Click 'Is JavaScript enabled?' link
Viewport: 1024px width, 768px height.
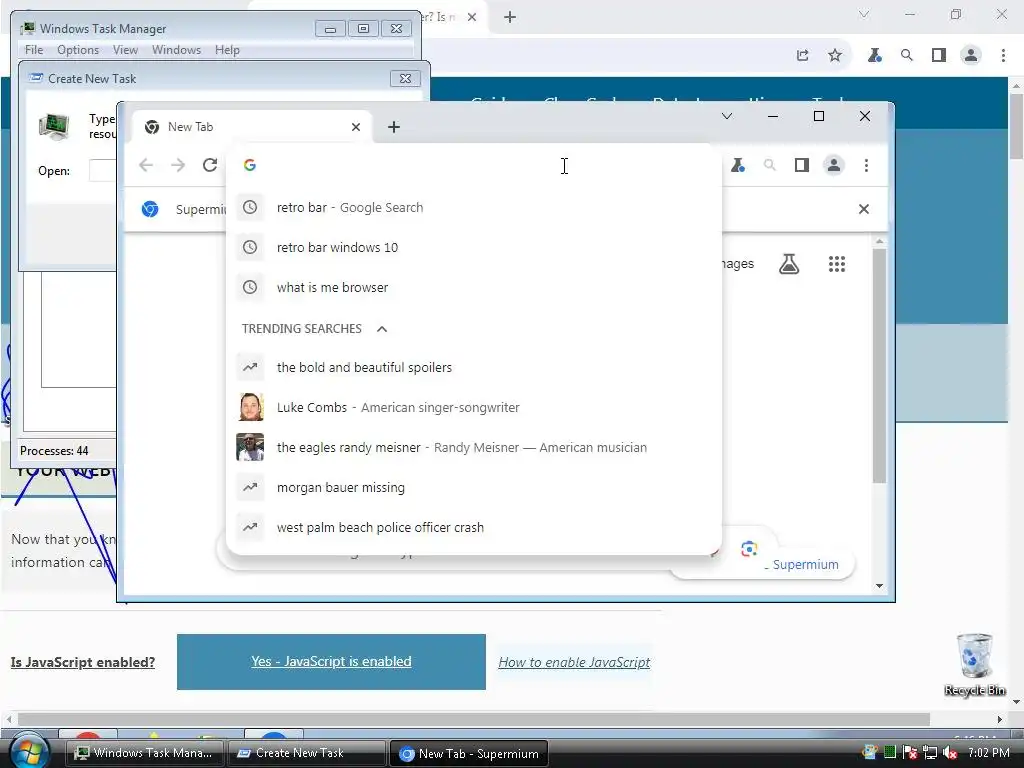pyautogui.click(x=83, y=662)
